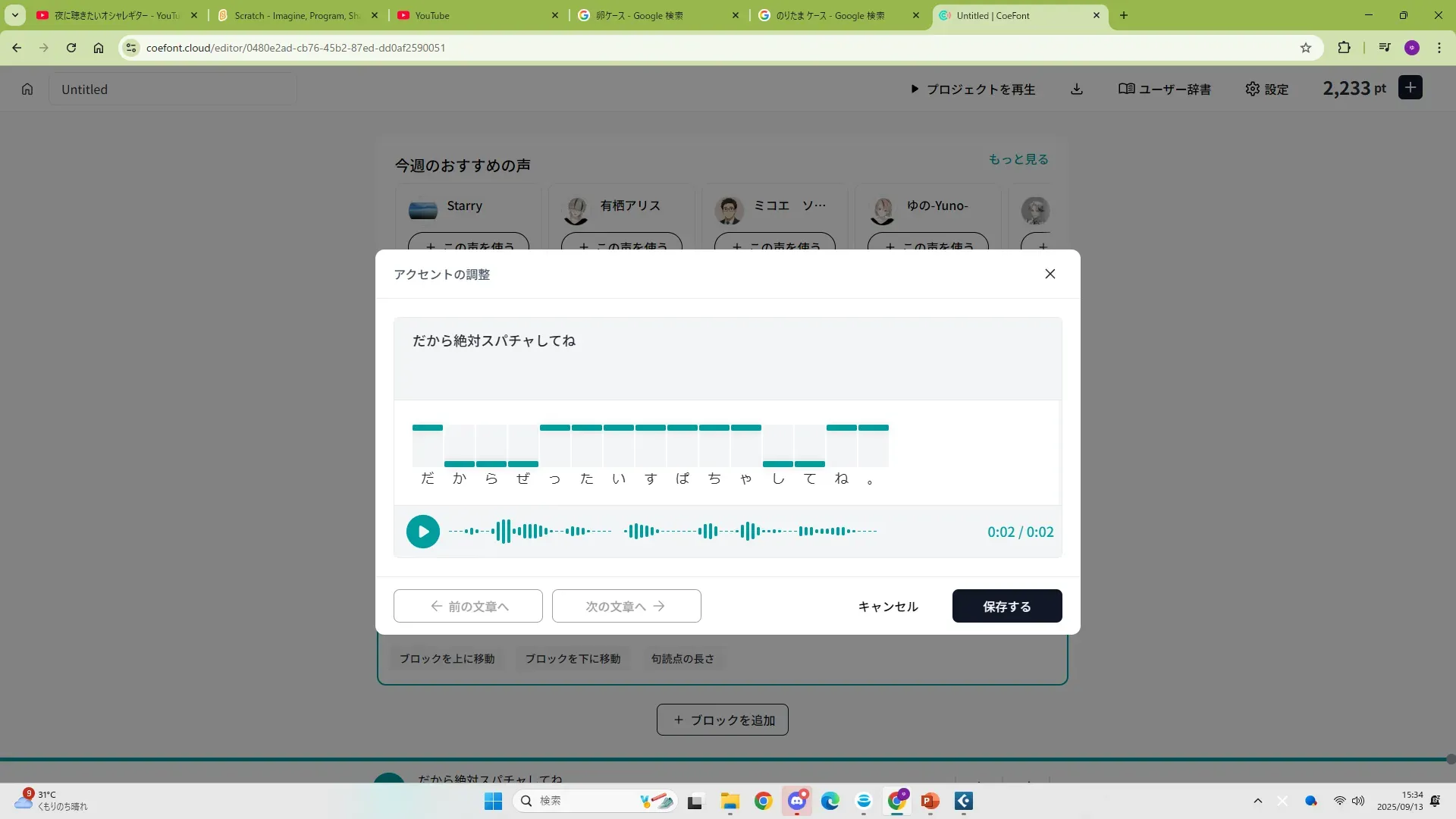Click the download icon in header

point(1076,89)
